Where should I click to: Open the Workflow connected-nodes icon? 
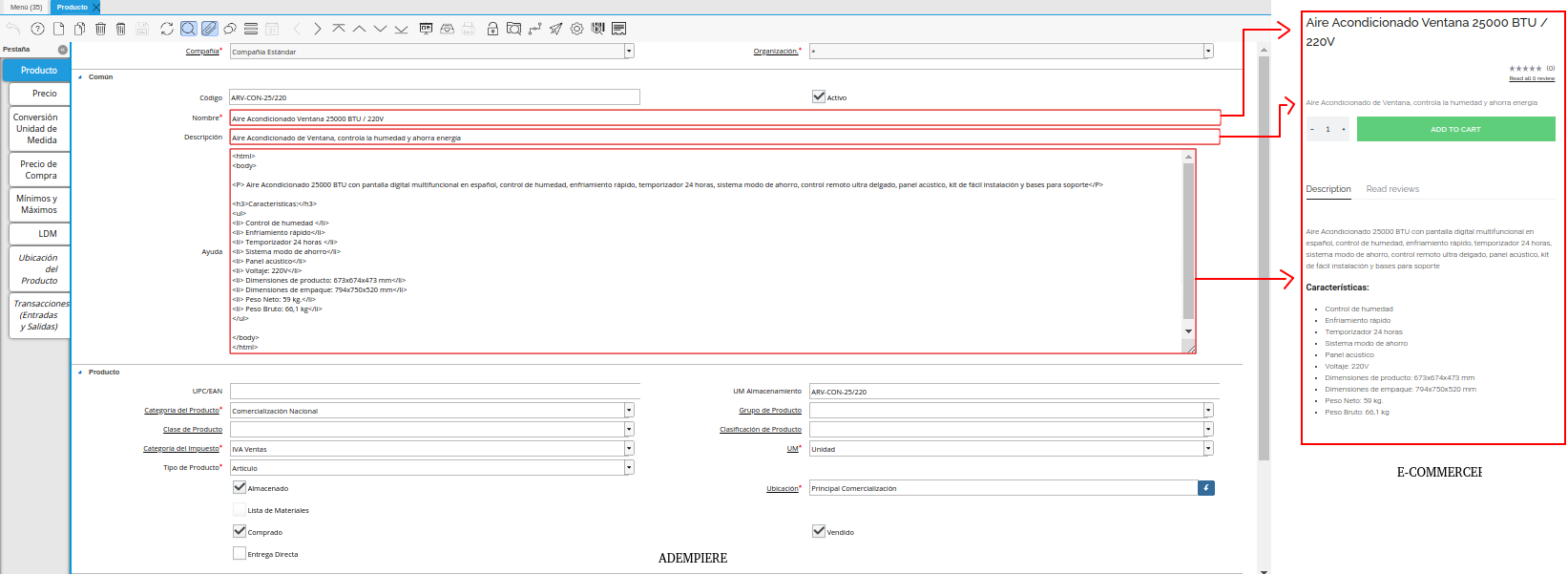click(534, 29)
